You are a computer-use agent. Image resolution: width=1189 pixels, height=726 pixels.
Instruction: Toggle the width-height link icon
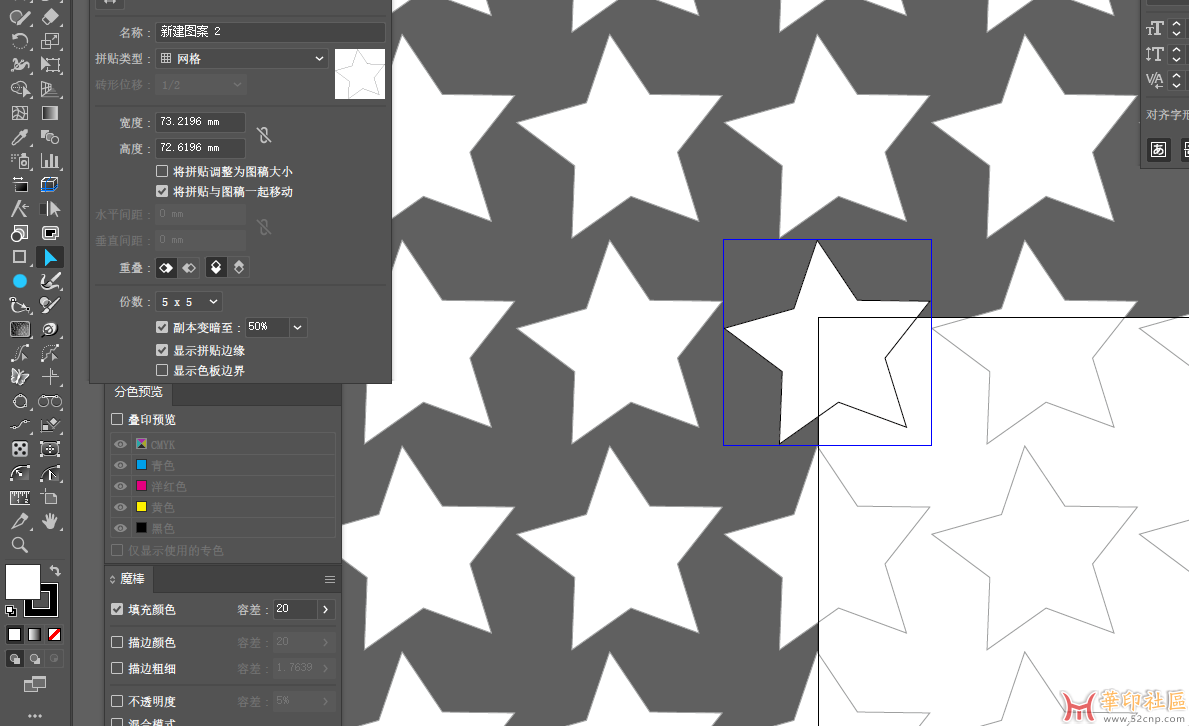(x=264, y=135)
